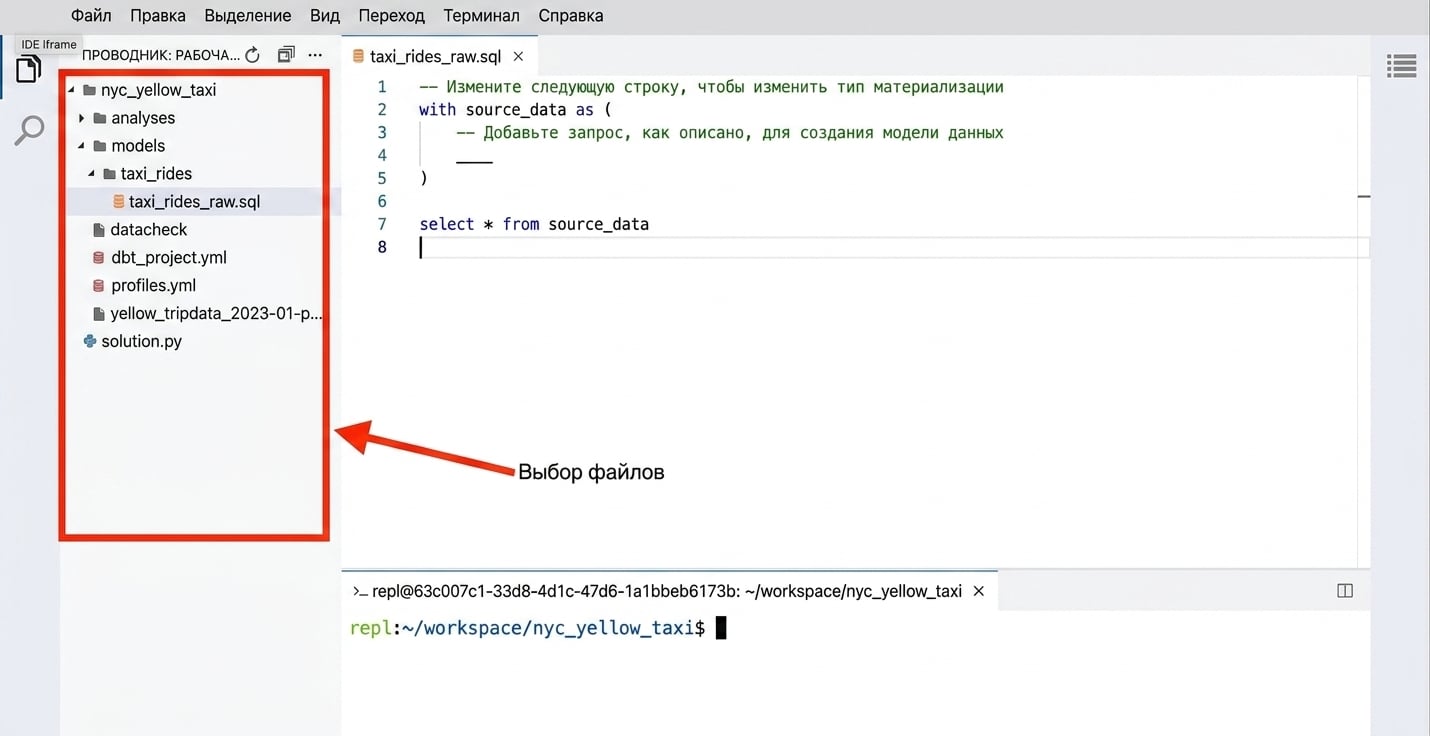Click the file icon beside datacheck
Image resolution: width=1430 pixels, height=736 pixels.
[x=98, y=230]
